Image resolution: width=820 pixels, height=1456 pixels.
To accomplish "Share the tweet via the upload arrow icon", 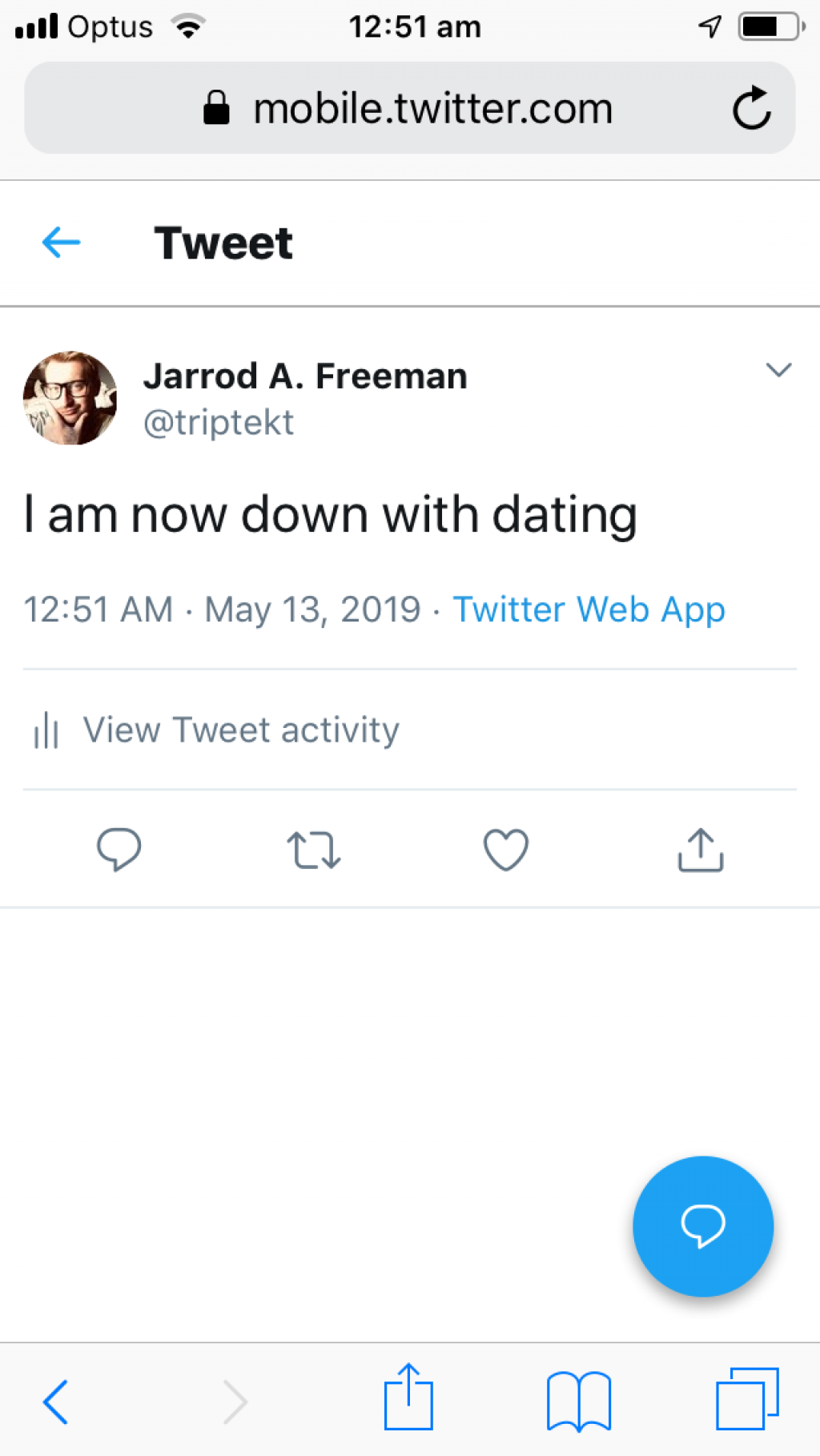I will click(x=701, y=850).
